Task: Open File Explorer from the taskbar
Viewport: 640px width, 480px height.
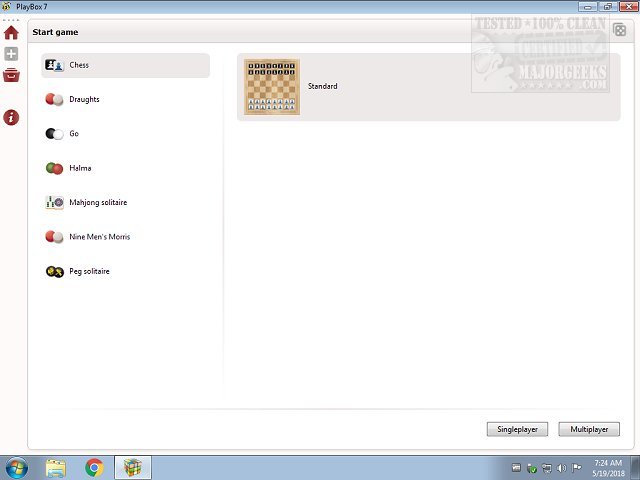Action: tap(56, 468)
